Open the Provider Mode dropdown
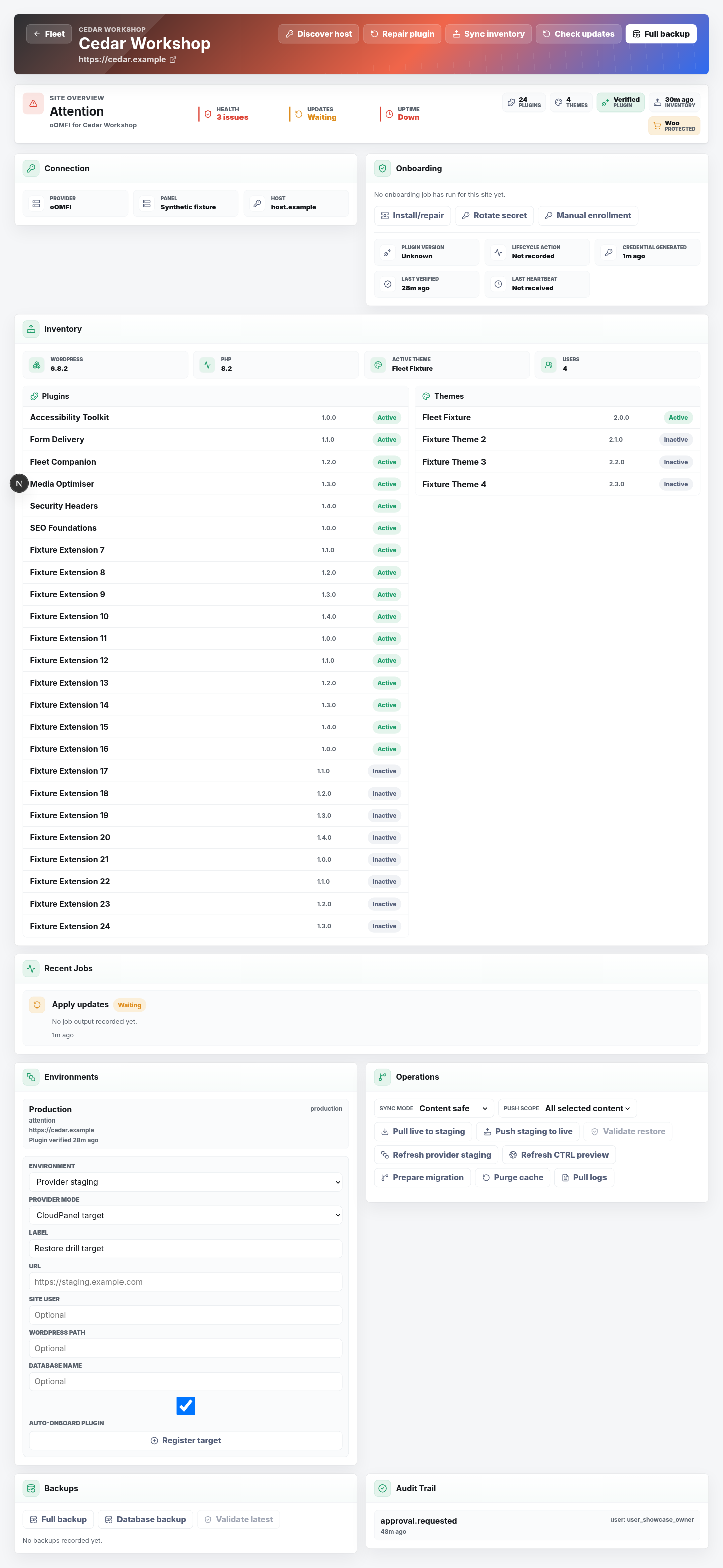Screen dimensions: 723x1568 point(186,1215)
